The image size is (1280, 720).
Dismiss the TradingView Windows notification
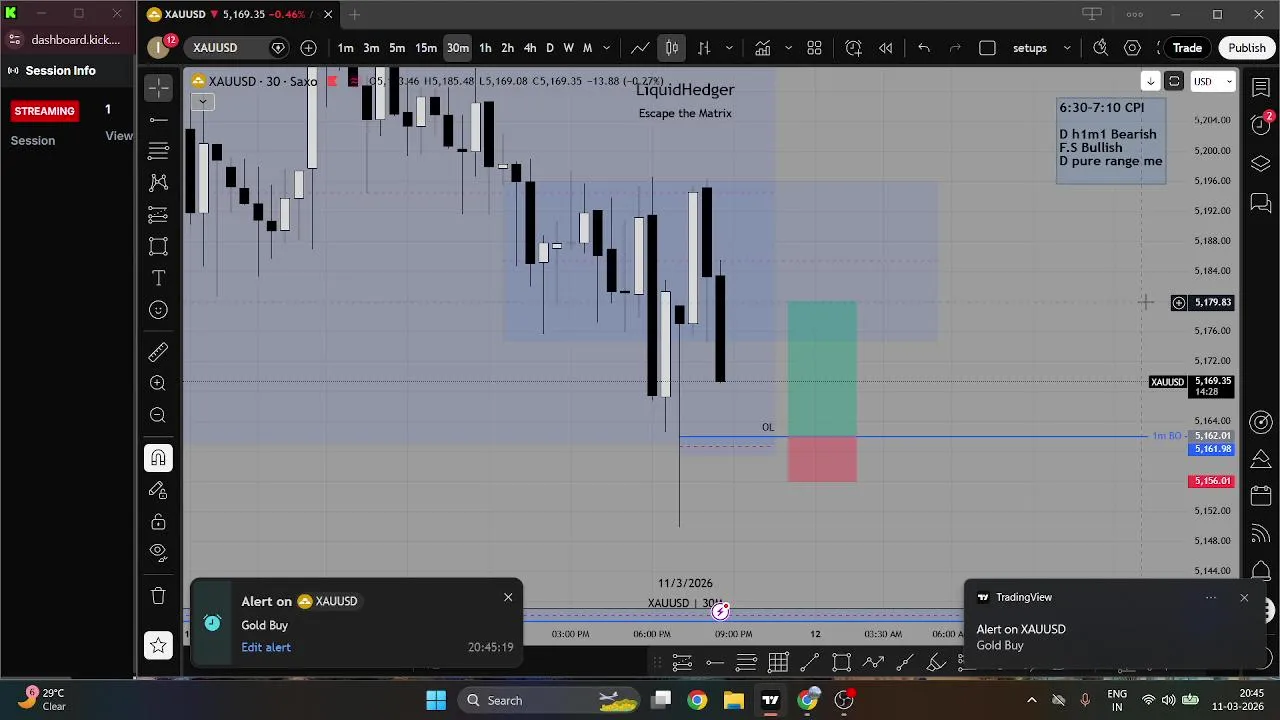1244,598
